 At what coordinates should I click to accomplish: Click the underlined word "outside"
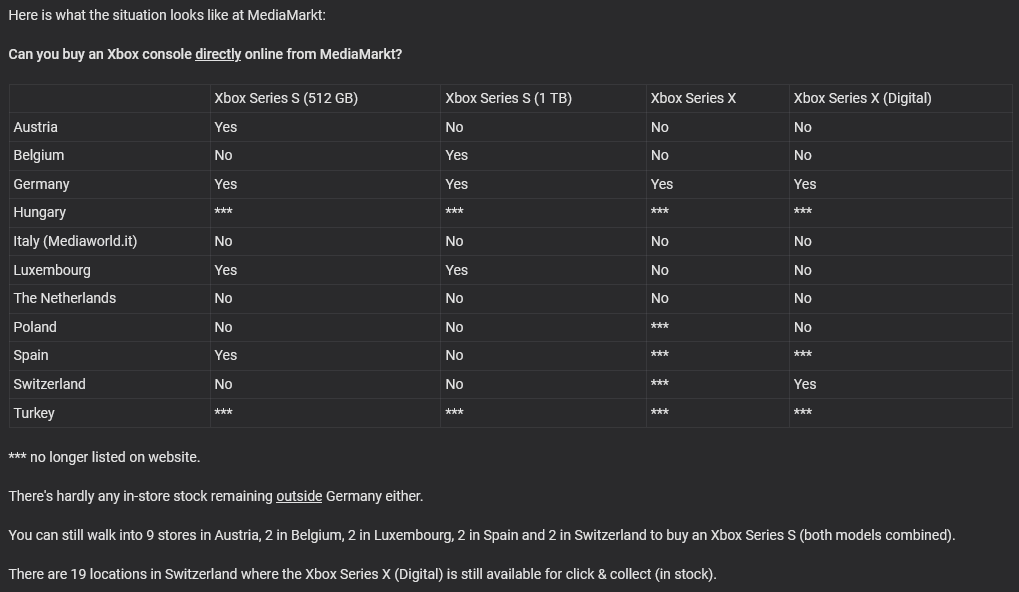pyautogui.click(x=299, y=496)
